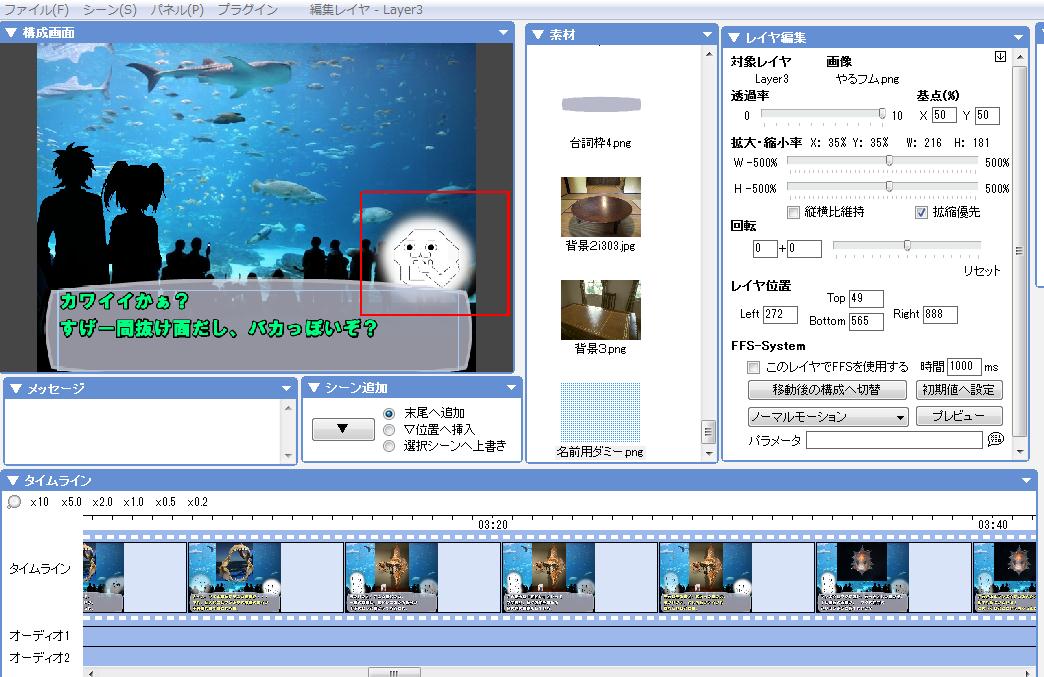This screenshot has height=677, width=1044.
Task: Select 名前用ダミー.png material thumbnail
Action: click(x=601, y=412)
